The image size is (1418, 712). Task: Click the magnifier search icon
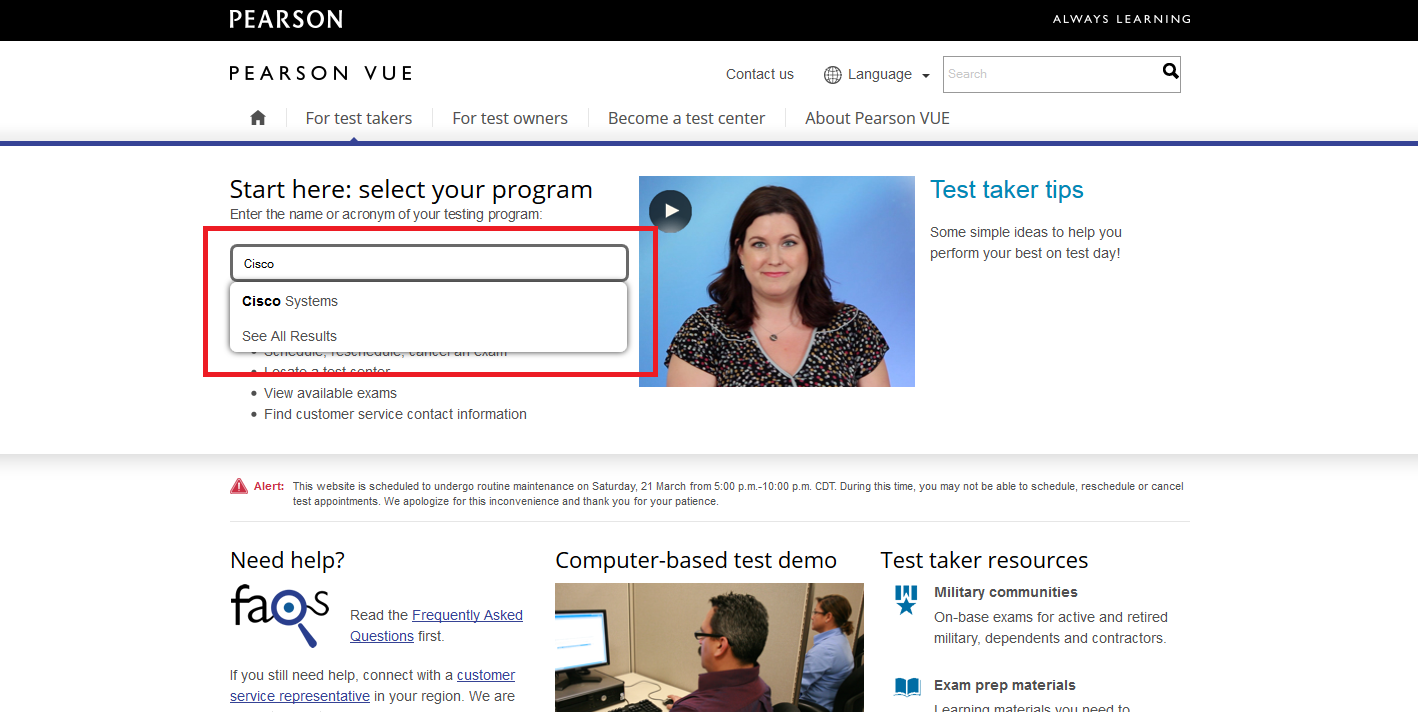point(1170,71)
